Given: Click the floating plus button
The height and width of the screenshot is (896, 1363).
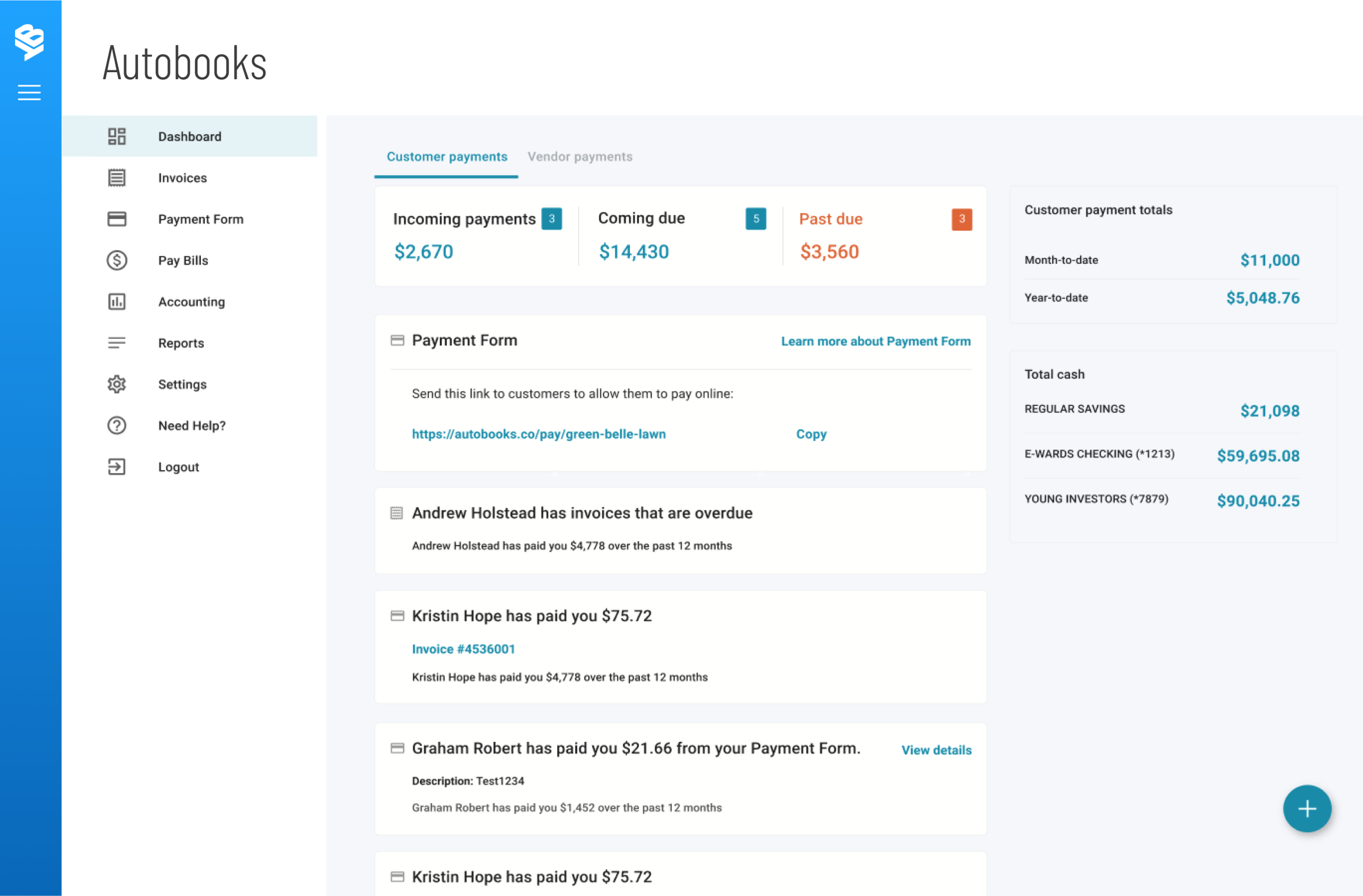Looking at the screenshot, I should point(1306,809).
